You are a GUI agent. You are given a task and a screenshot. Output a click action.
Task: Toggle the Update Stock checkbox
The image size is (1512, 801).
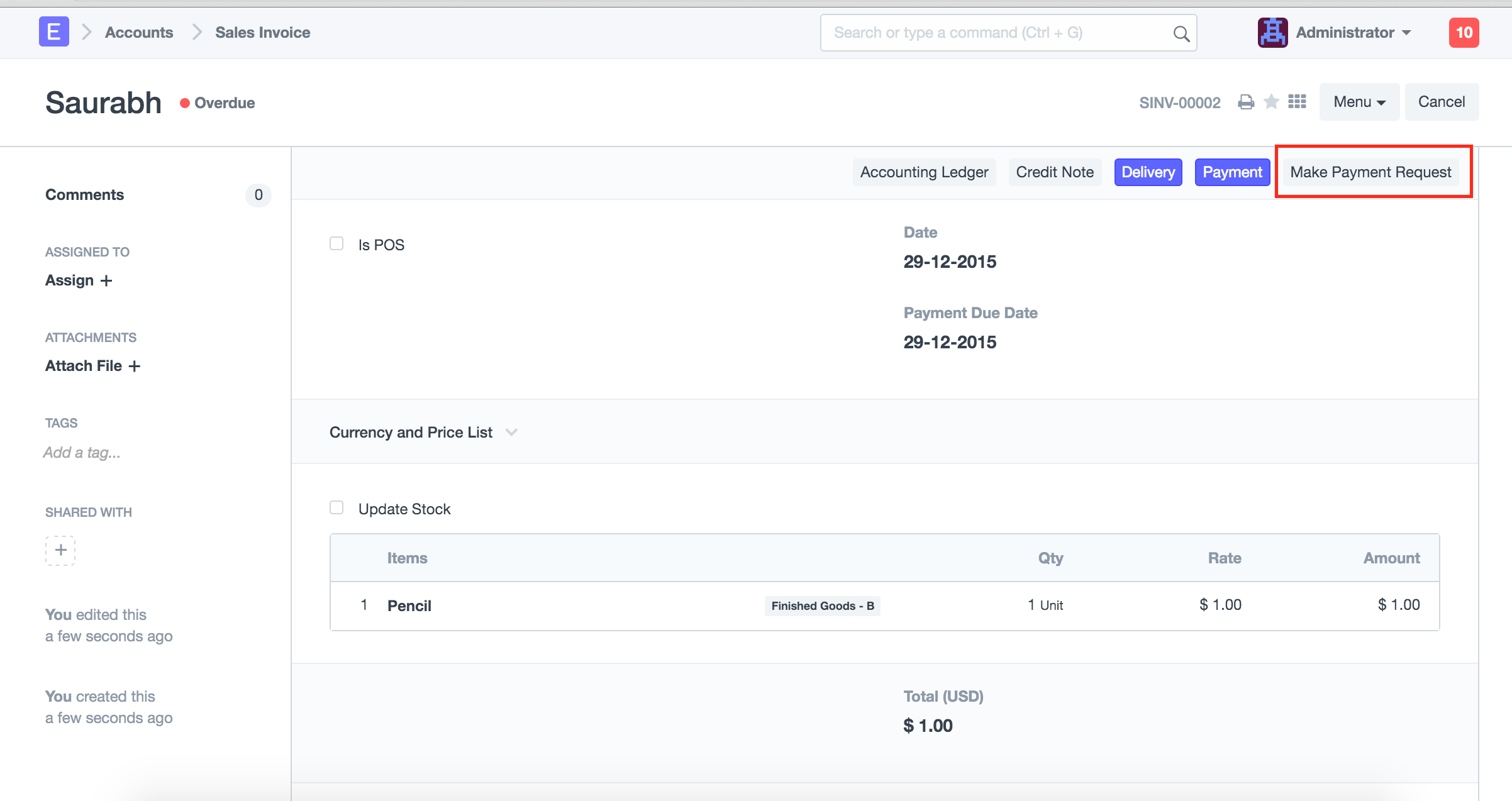(x=336, y=508)
